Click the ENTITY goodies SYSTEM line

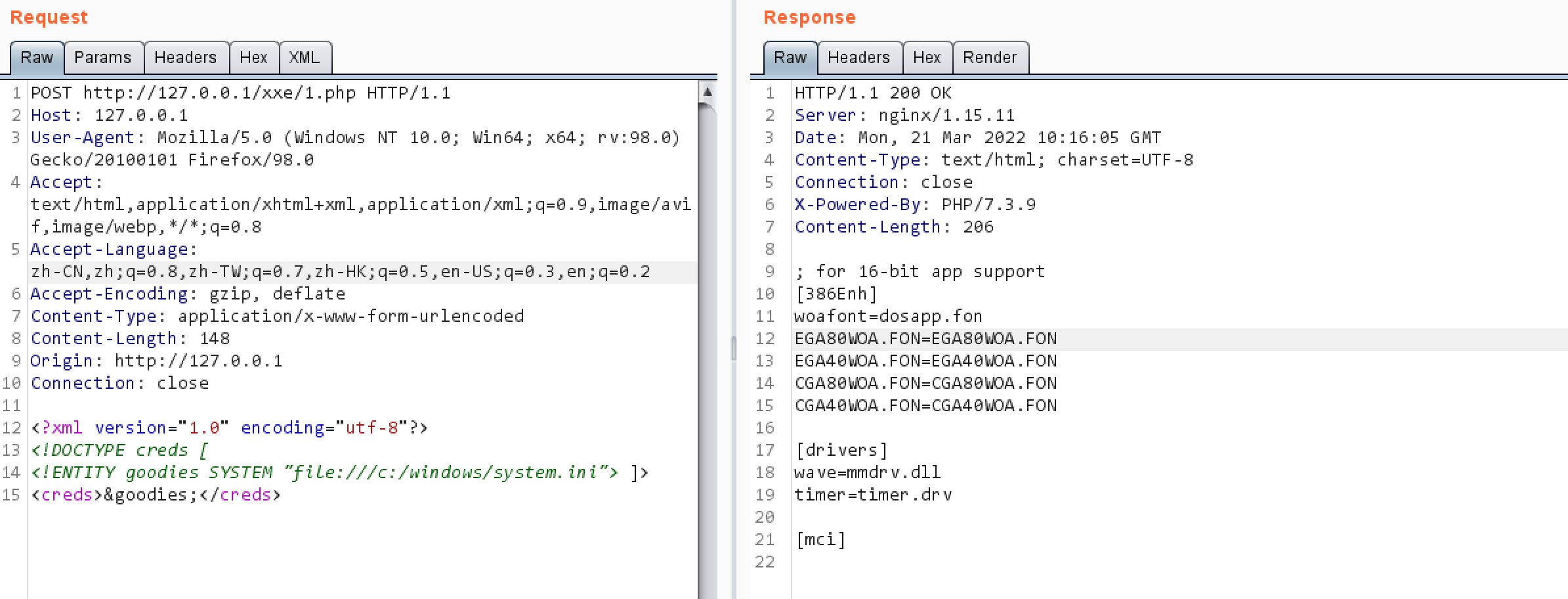click(x=339, y=473)
